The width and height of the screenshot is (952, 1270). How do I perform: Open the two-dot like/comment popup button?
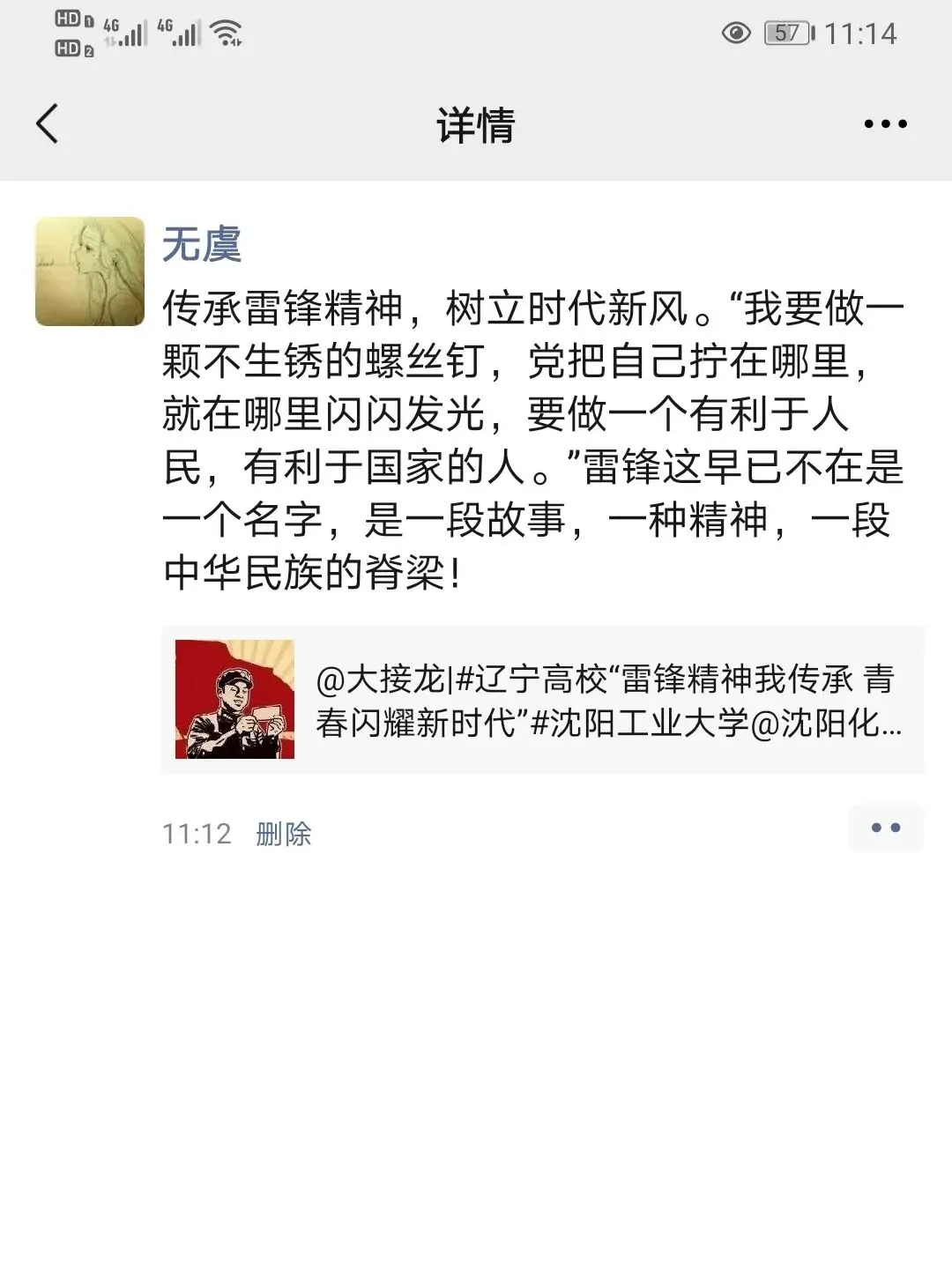(886, 828)
